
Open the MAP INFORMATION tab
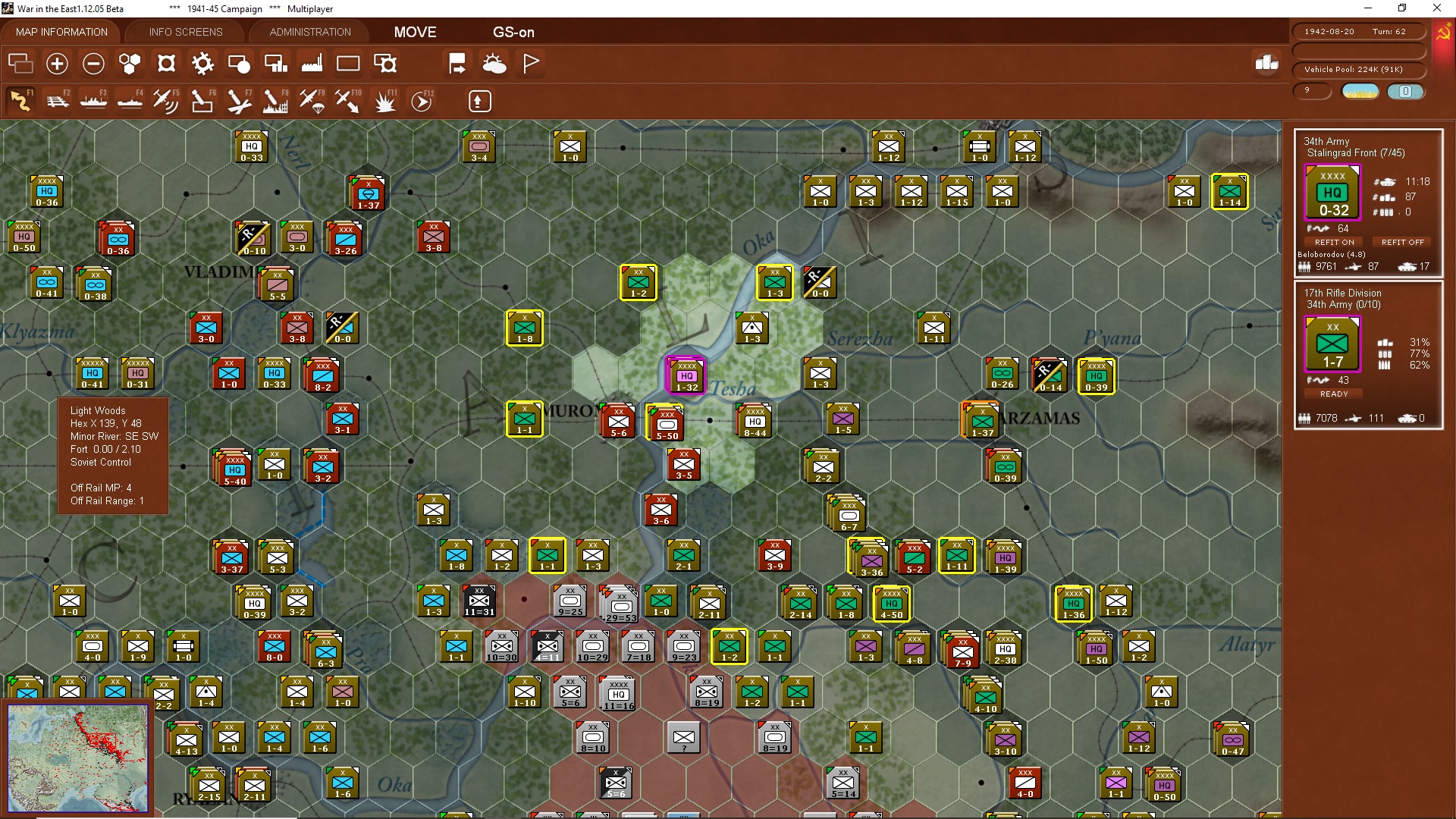pos(61,32)
